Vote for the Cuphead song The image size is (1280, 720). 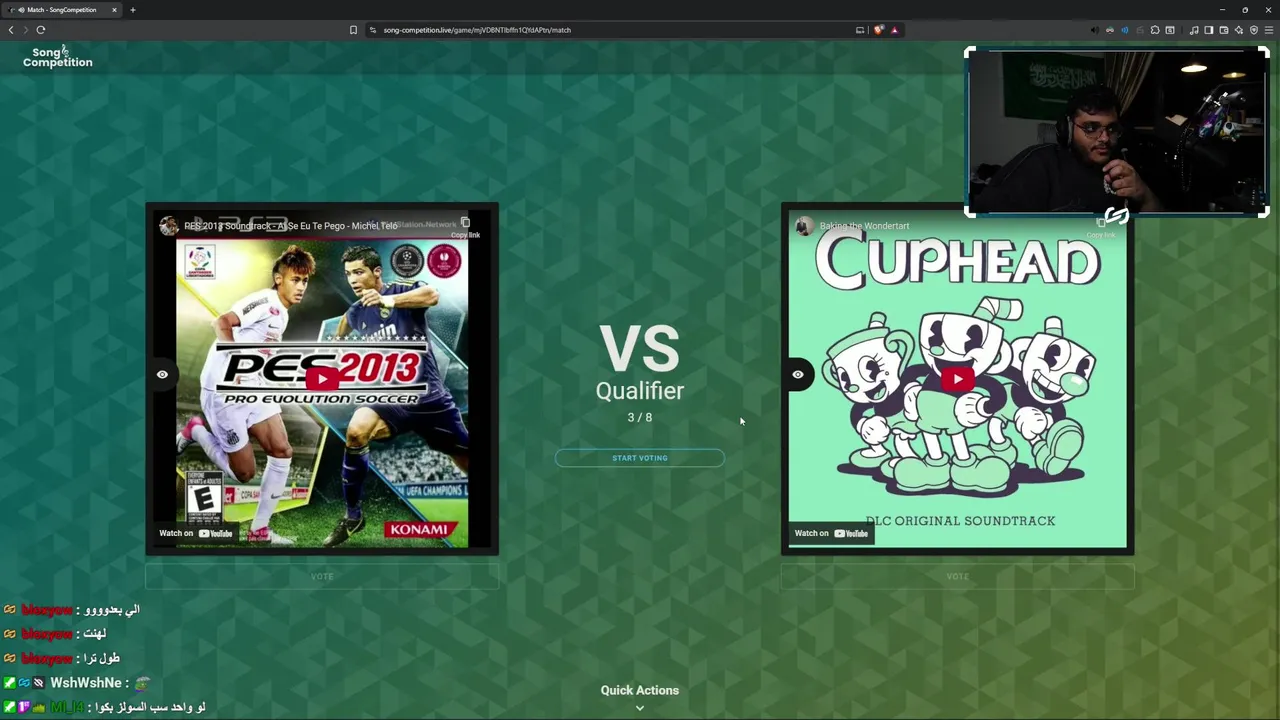pyautogui.click(x=958, y=577)
